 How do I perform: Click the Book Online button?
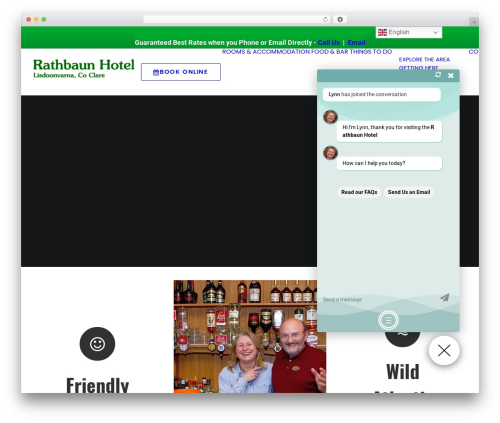(181, 72)
